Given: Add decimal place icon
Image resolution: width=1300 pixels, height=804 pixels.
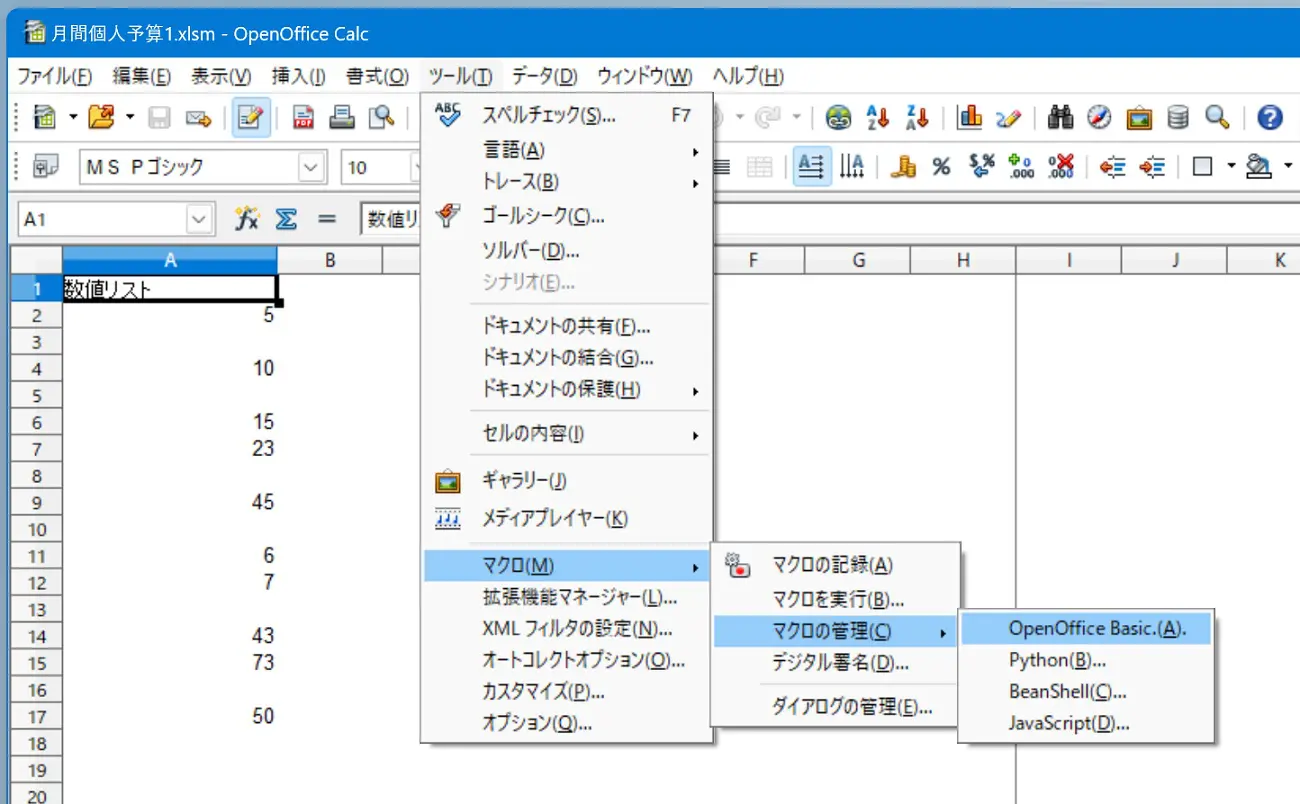Looking at the screenshot, I should pos(1021,167).
